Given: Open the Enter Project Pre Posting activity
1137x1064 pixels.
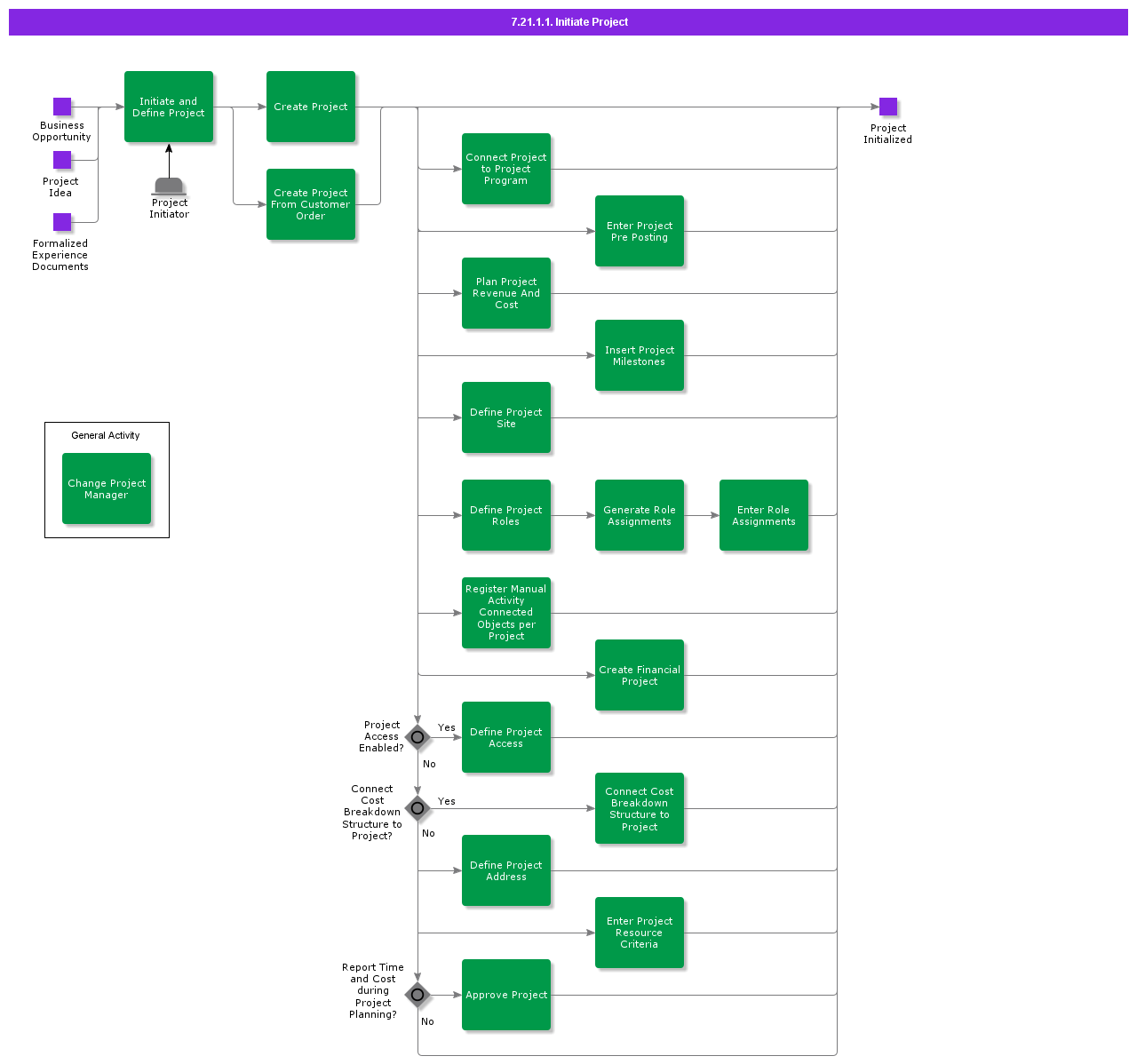Looking at the screenshot, I should pyautogui.click(x=640, y=231).
